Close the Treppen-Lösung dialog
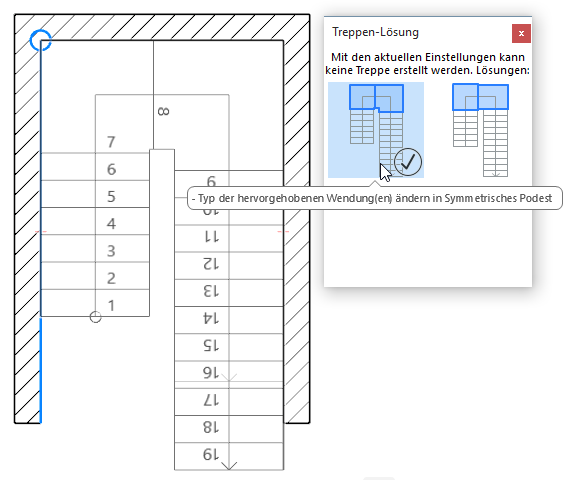Viewport: 583px width, 480px height. click(x=521, y=34)
